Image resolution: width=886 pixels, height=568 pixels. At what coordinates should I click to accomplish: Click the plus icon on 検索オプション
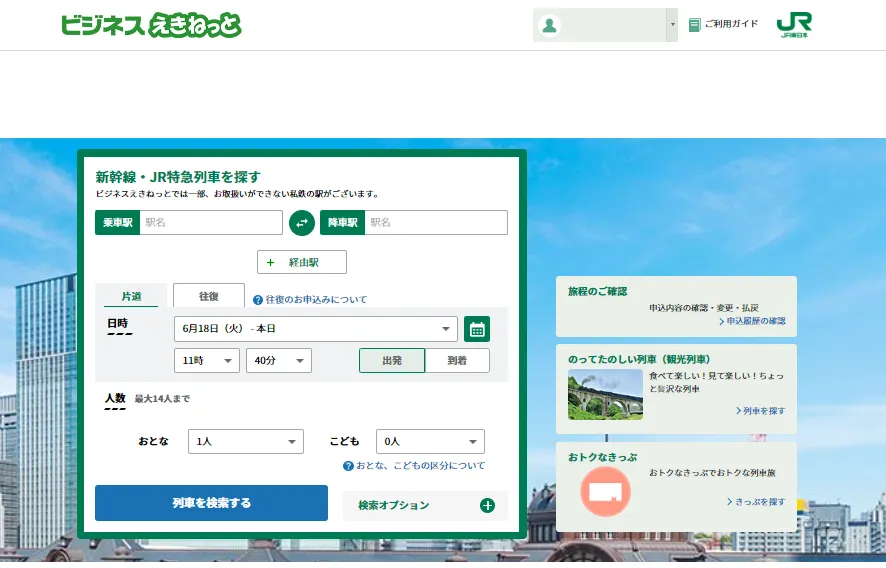(x=487, y=505)
